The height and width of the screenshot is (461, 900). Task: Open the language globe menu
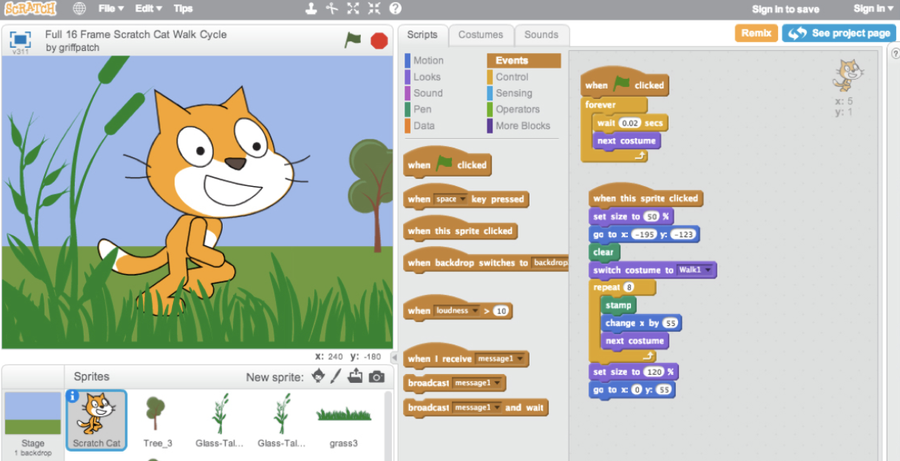[79, 9]
